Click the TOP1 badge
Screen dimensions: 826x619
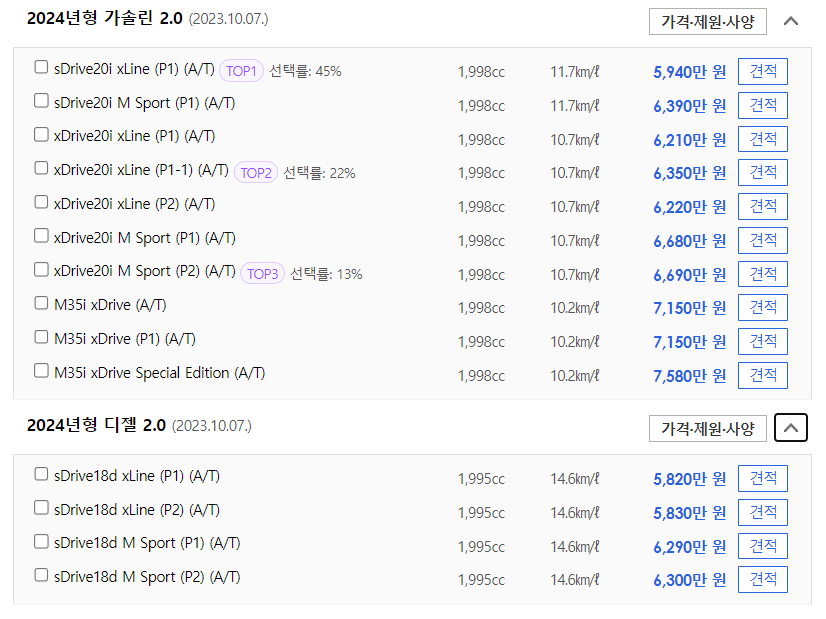(x=241, y=71)
